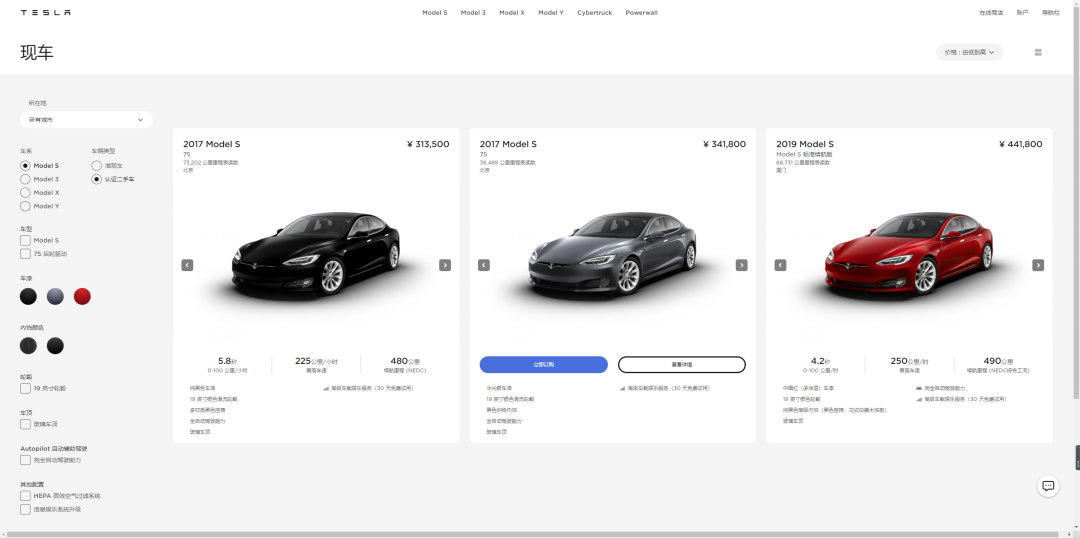This screenshot has width=1080, height=538.
Task: Click the 现车 page heading
Action: pyautogui.click(x=37, y=53)
